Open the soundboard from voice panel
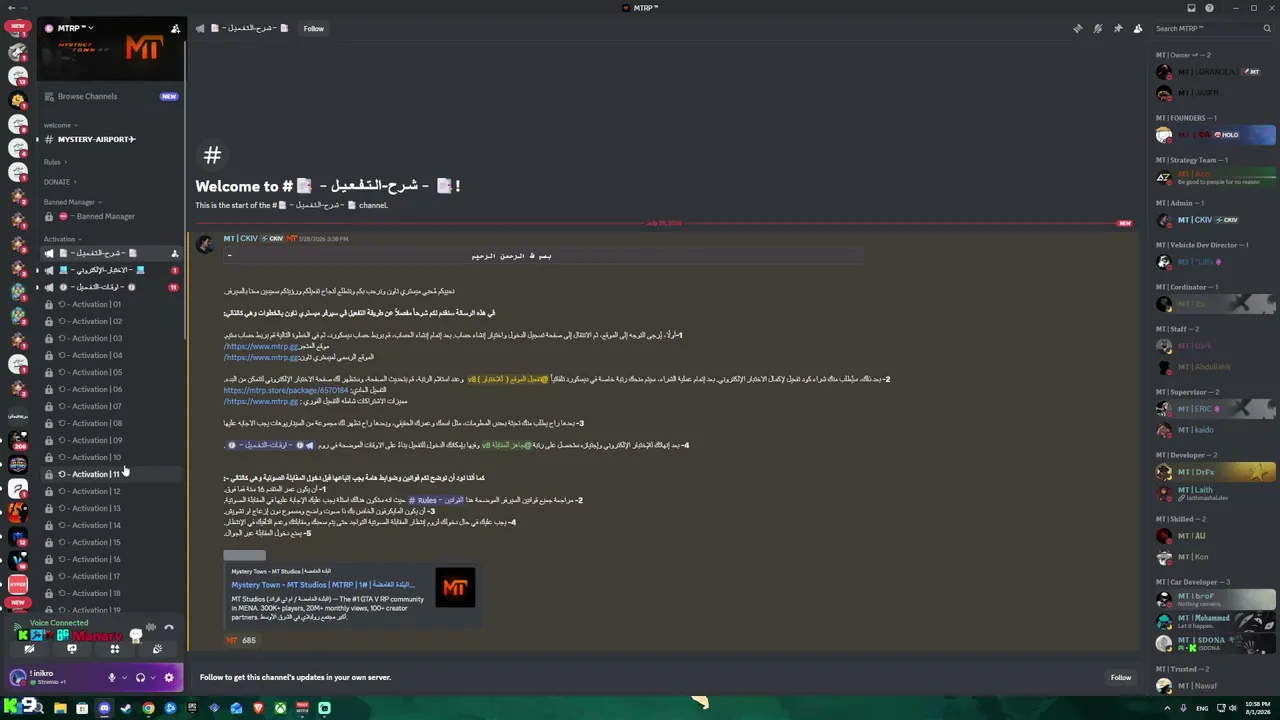 point(157,649)
